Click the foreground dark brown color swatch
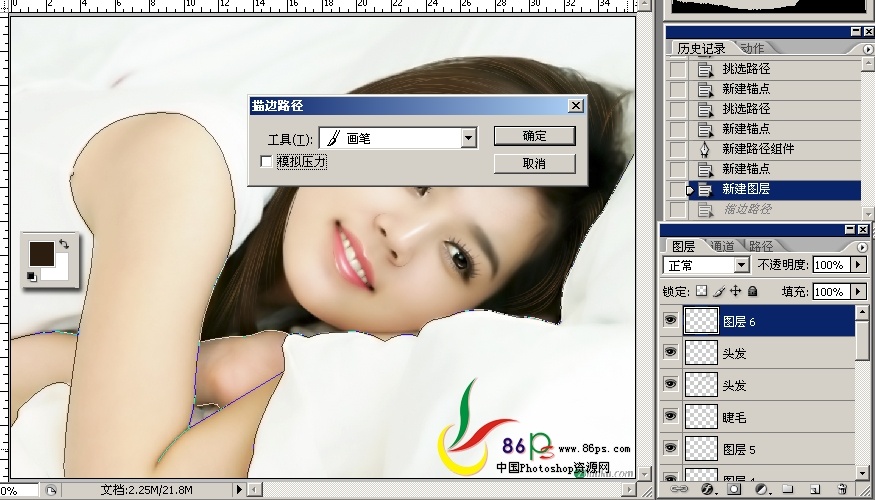Image resolution: width=875 pixels, height=500 pixels. [x=41, y=253]
